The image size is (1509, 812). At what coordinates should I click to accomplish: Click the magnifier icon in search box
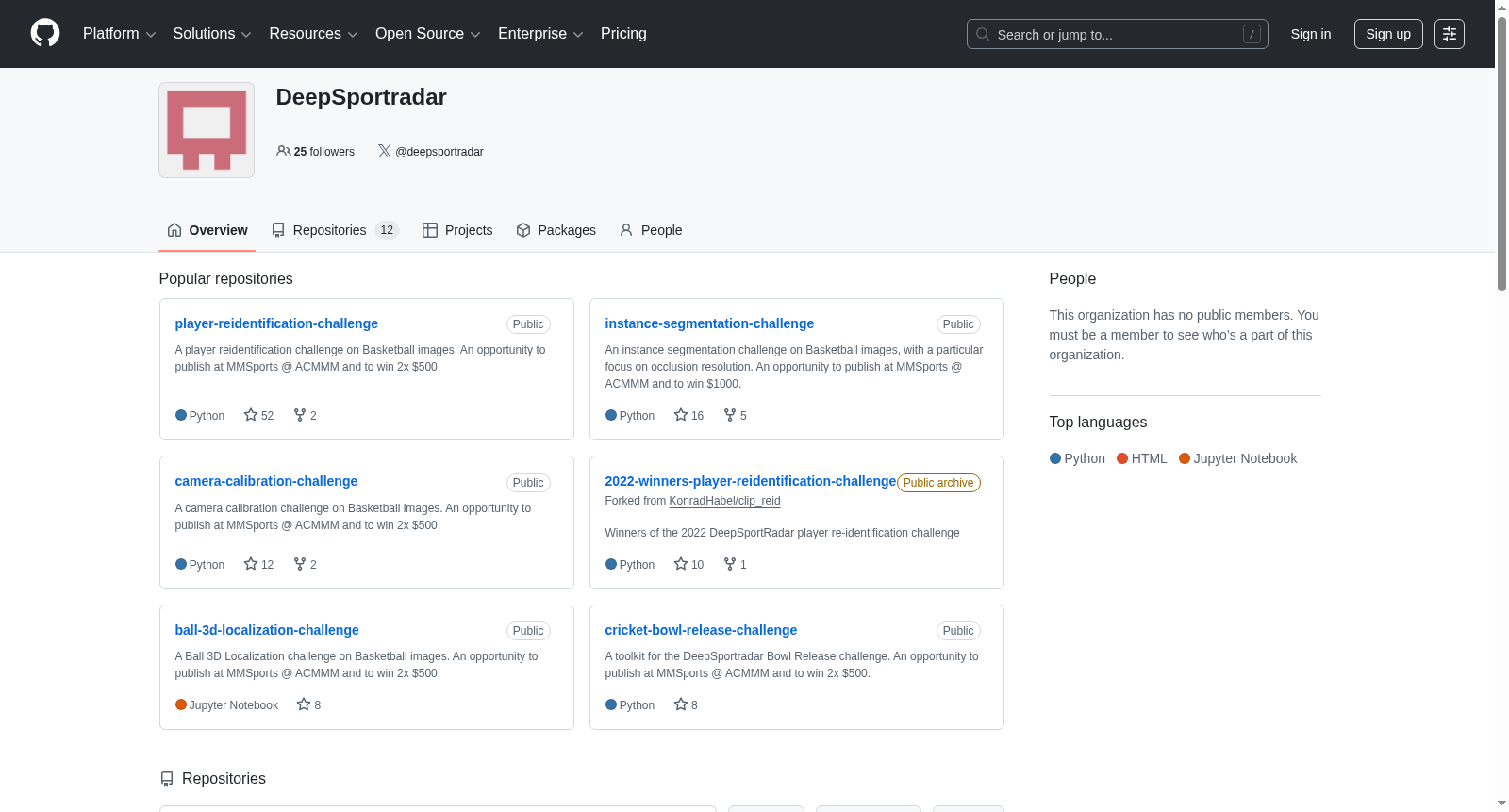coord(983,34)
